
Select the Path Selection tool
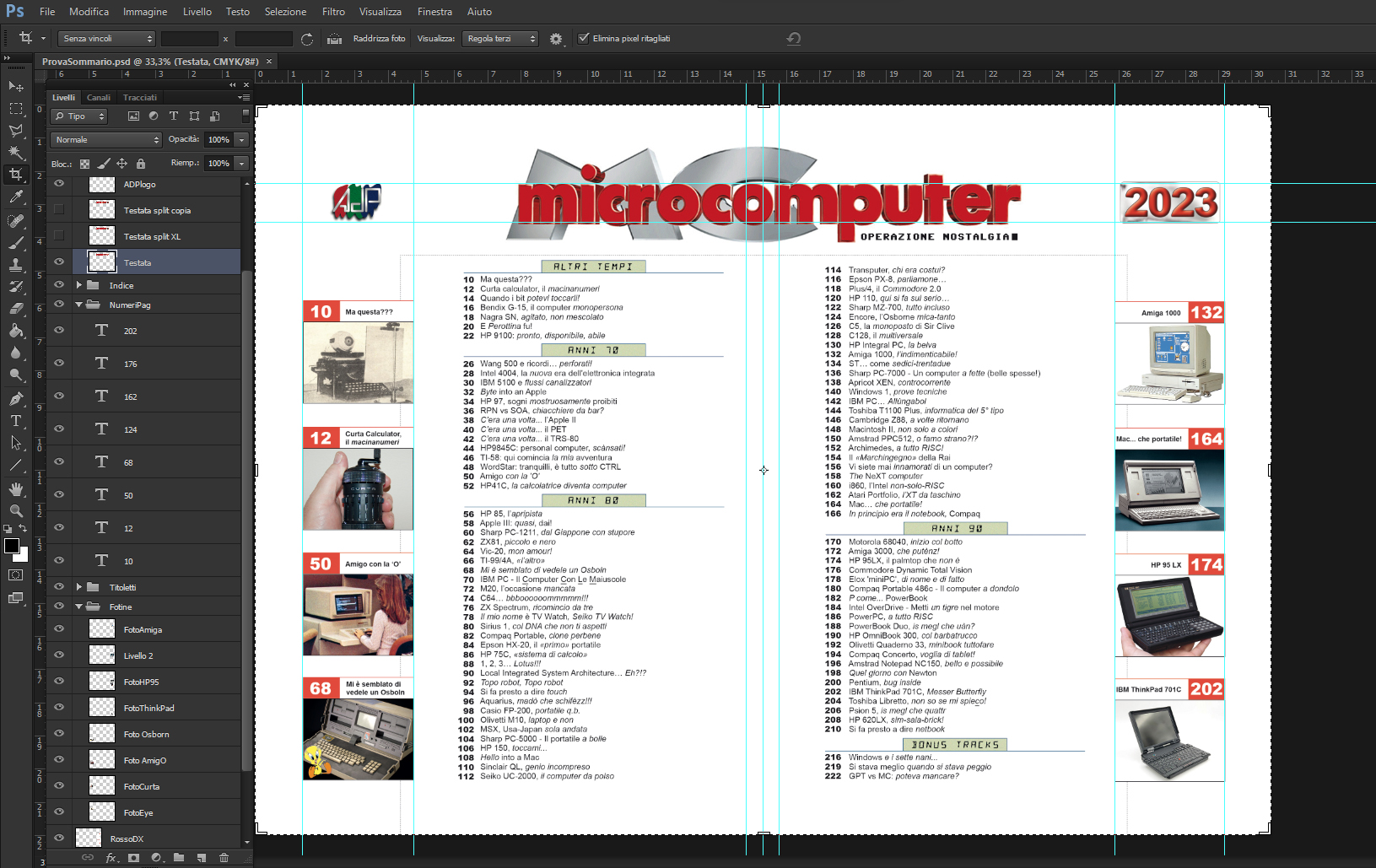click(x=16, y=442)
